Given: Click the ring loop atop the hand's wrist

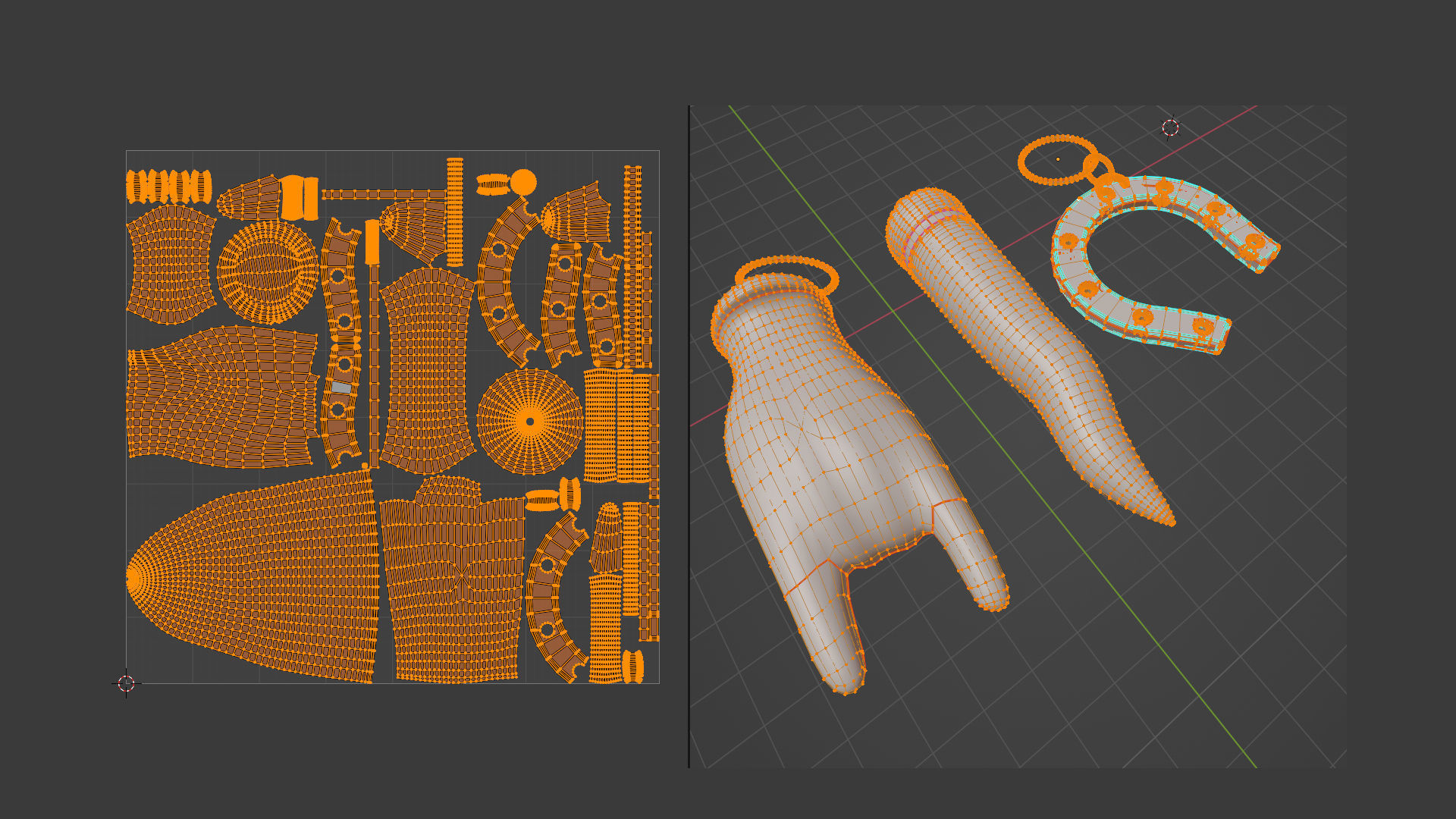Looking at the screenshot, I should 787,276.
